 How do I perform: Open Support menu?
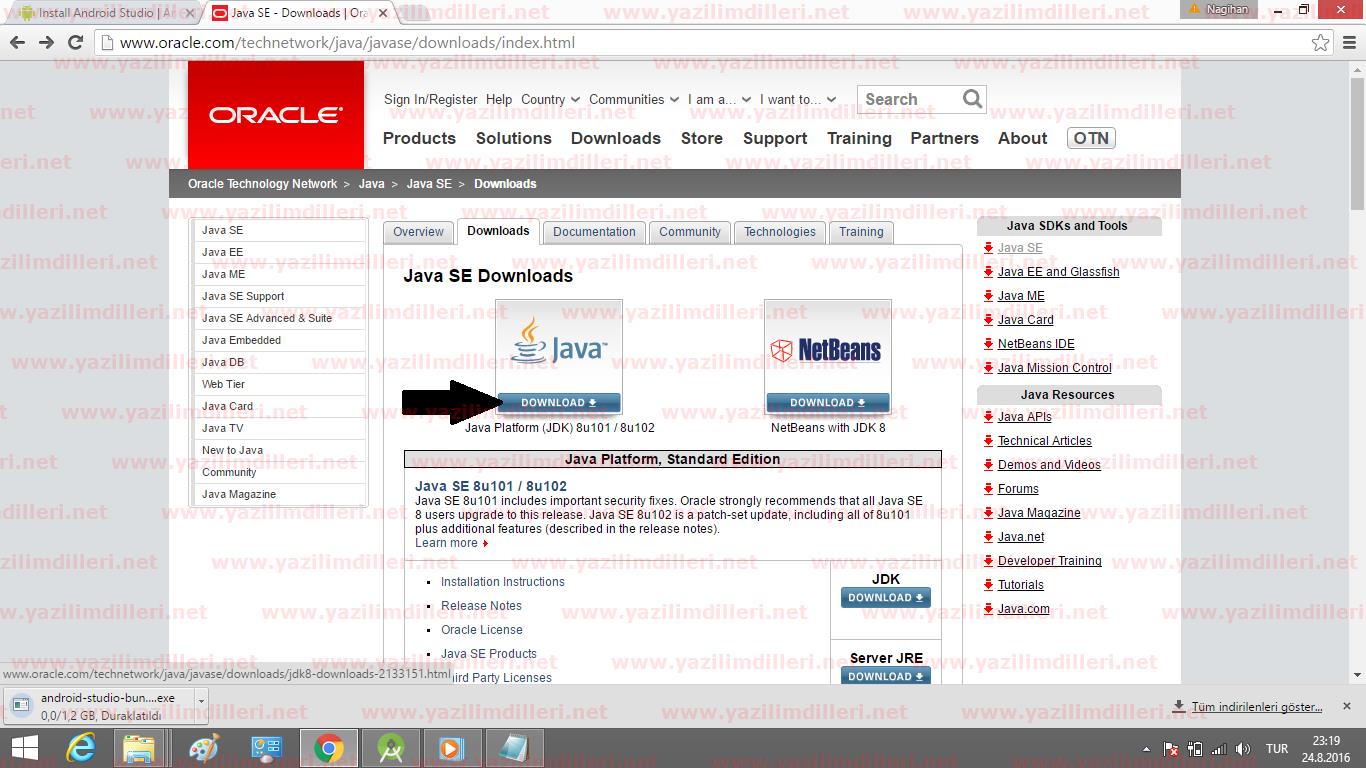point(775,138)
